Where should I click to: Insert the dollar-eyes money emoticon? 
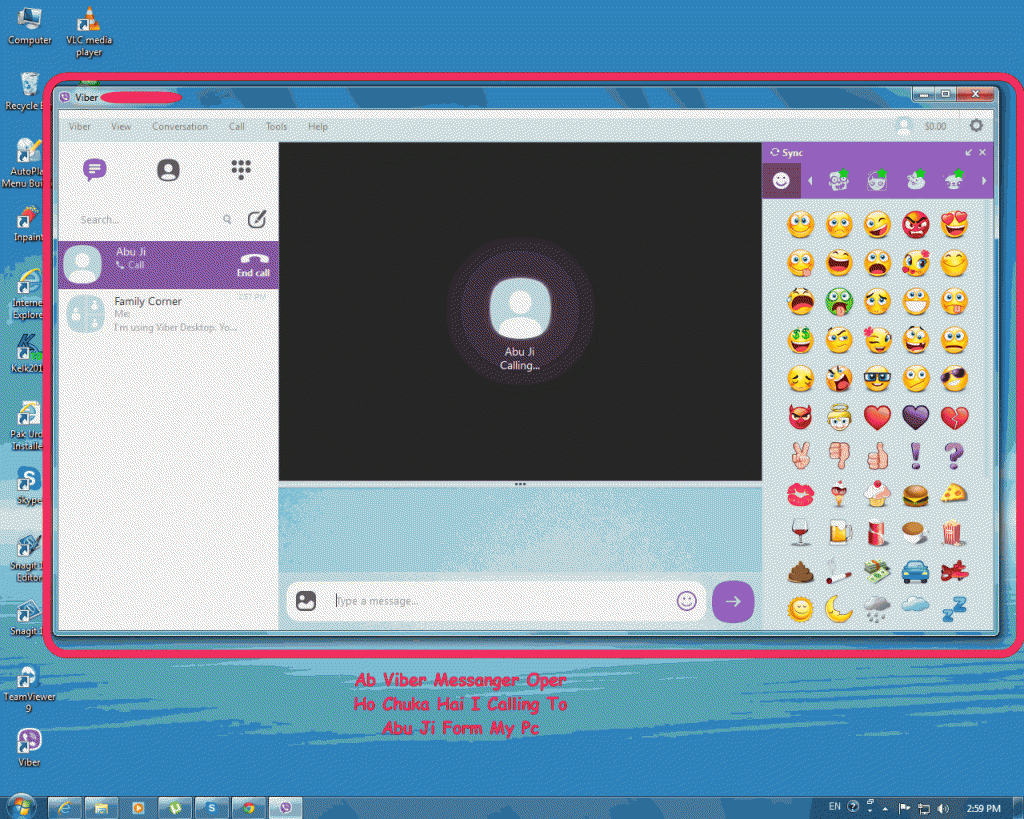pyautogui.click(x=801, y=340)
